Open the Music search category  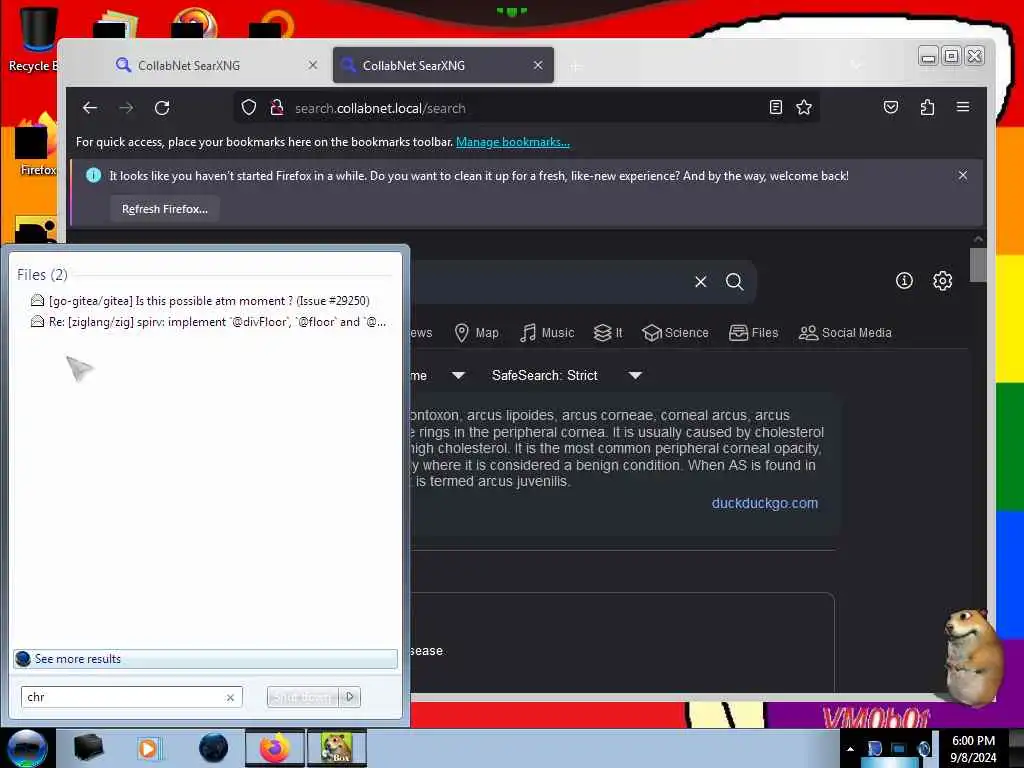(x=547, y=333)
